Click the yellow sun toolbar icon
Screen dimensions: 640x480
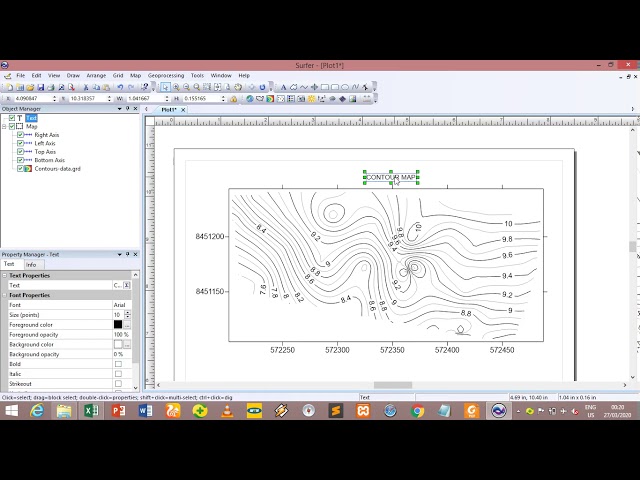(311, 99)
